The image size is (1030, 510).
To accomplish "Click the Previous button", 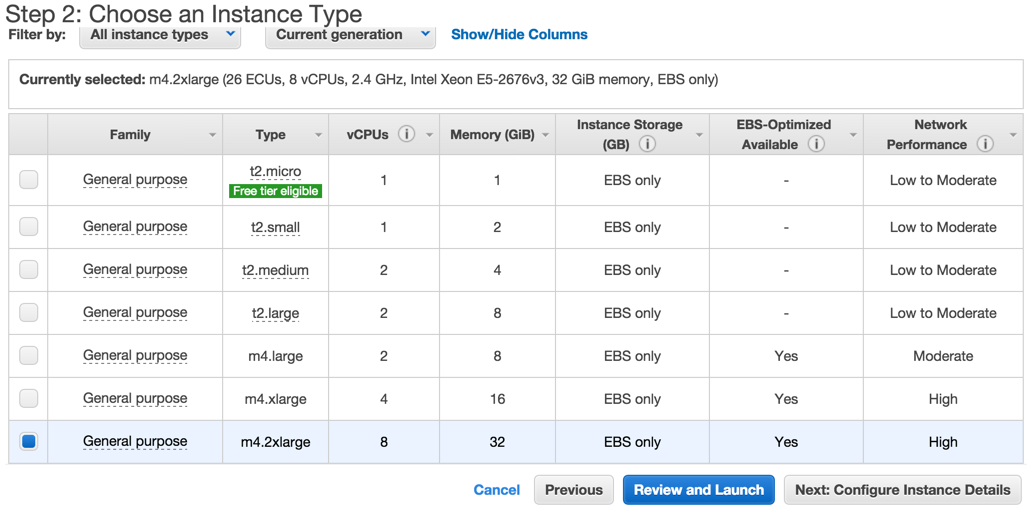I will point(574,490).
